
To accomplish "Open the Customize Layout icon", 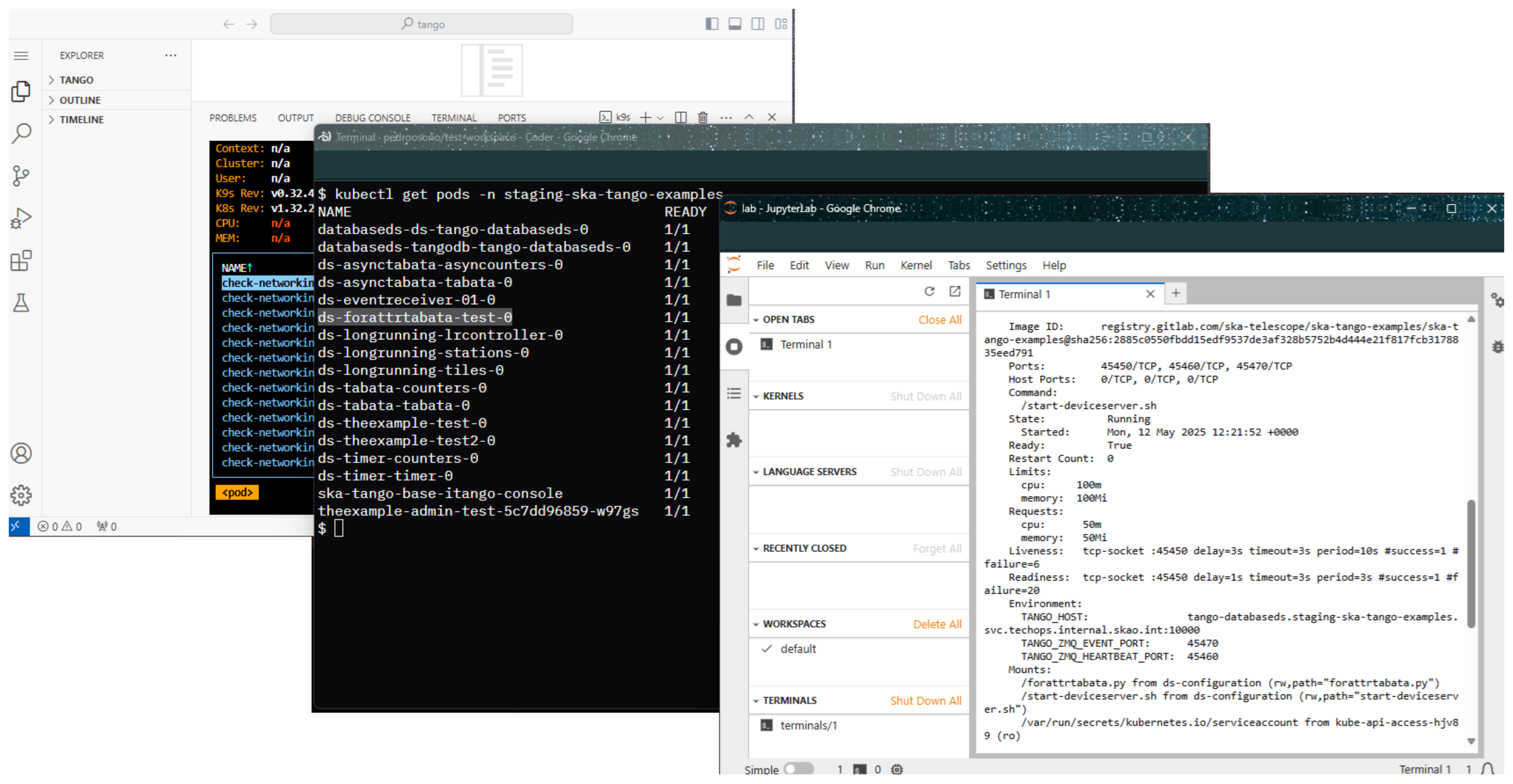I will 780,24.
